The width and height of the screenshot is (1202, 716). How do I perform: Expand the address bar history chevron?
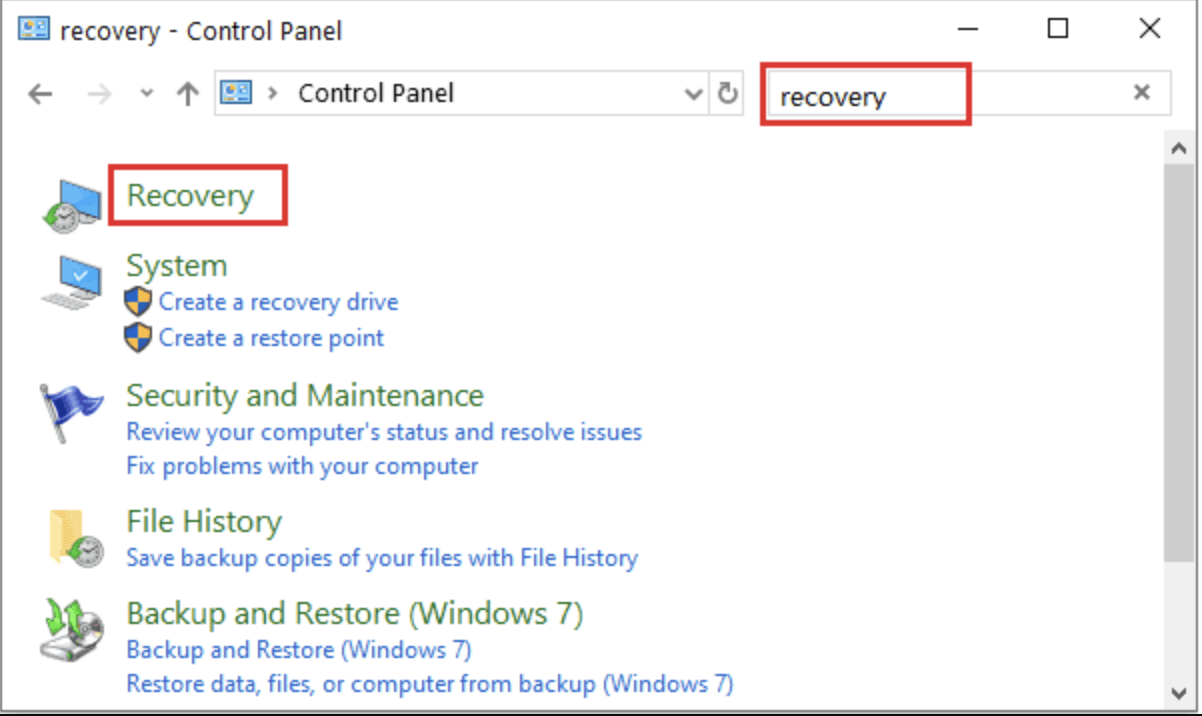pos(694,92)
